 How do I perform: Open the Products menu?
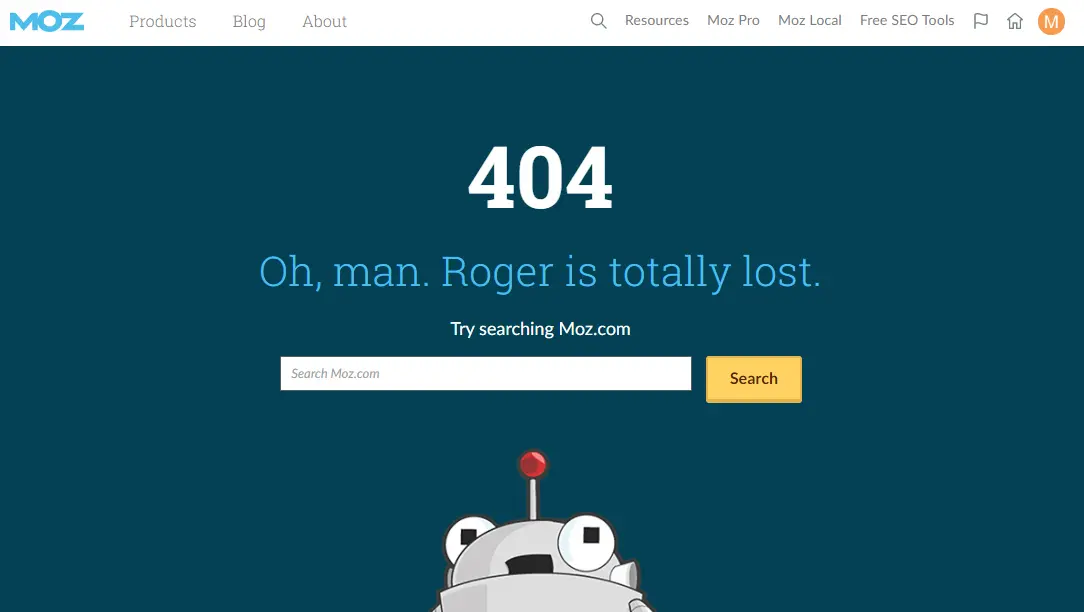tap(162, 21)
